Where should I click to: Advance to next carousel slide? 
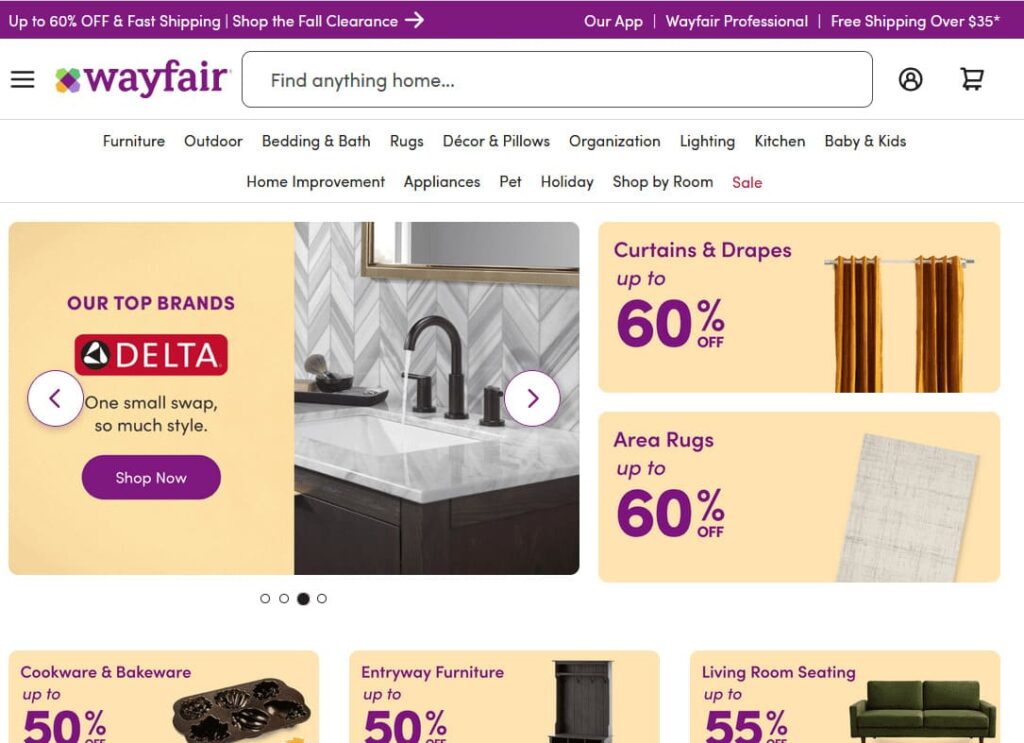tap(532, 398)
